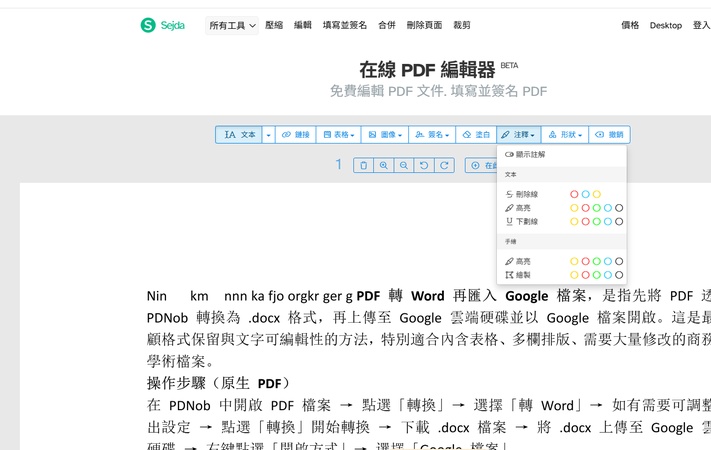Choose 裁剪 in the top navigation
Viewport: 711px width, 450px height.
click(462, 25)
